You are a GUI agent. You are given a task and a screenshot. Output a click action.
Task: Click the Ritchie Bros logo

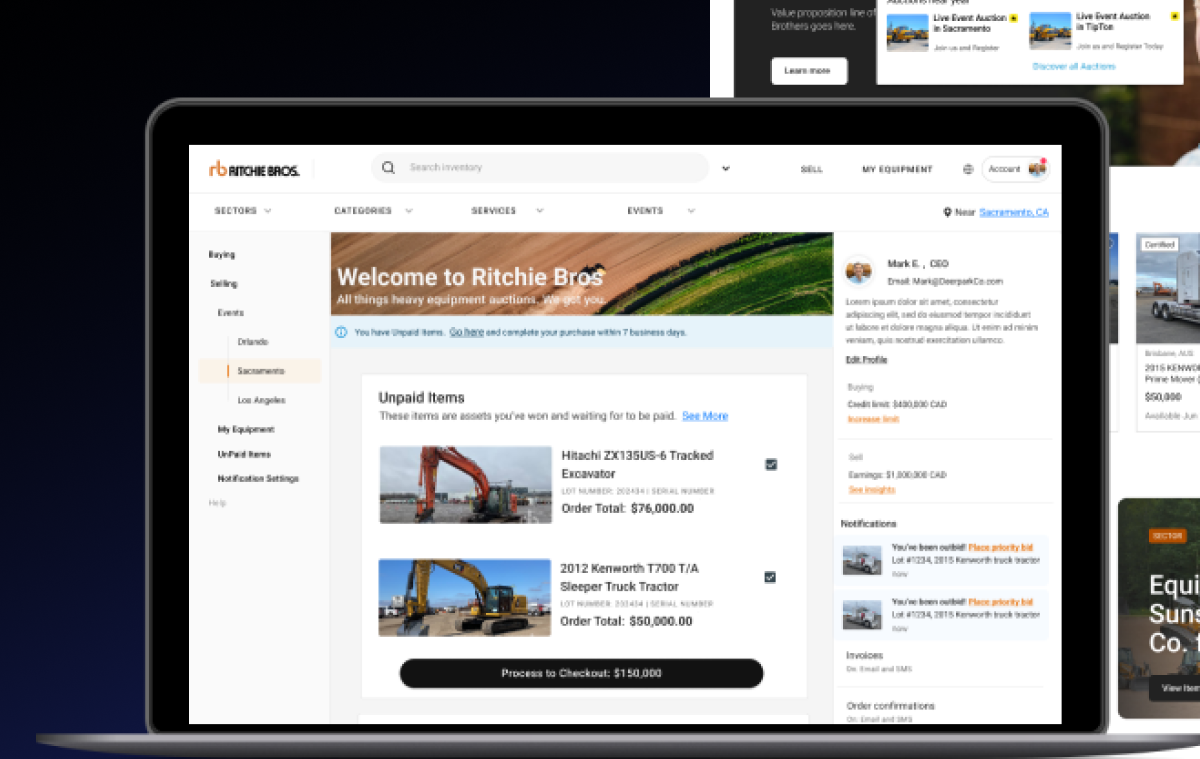254,169
